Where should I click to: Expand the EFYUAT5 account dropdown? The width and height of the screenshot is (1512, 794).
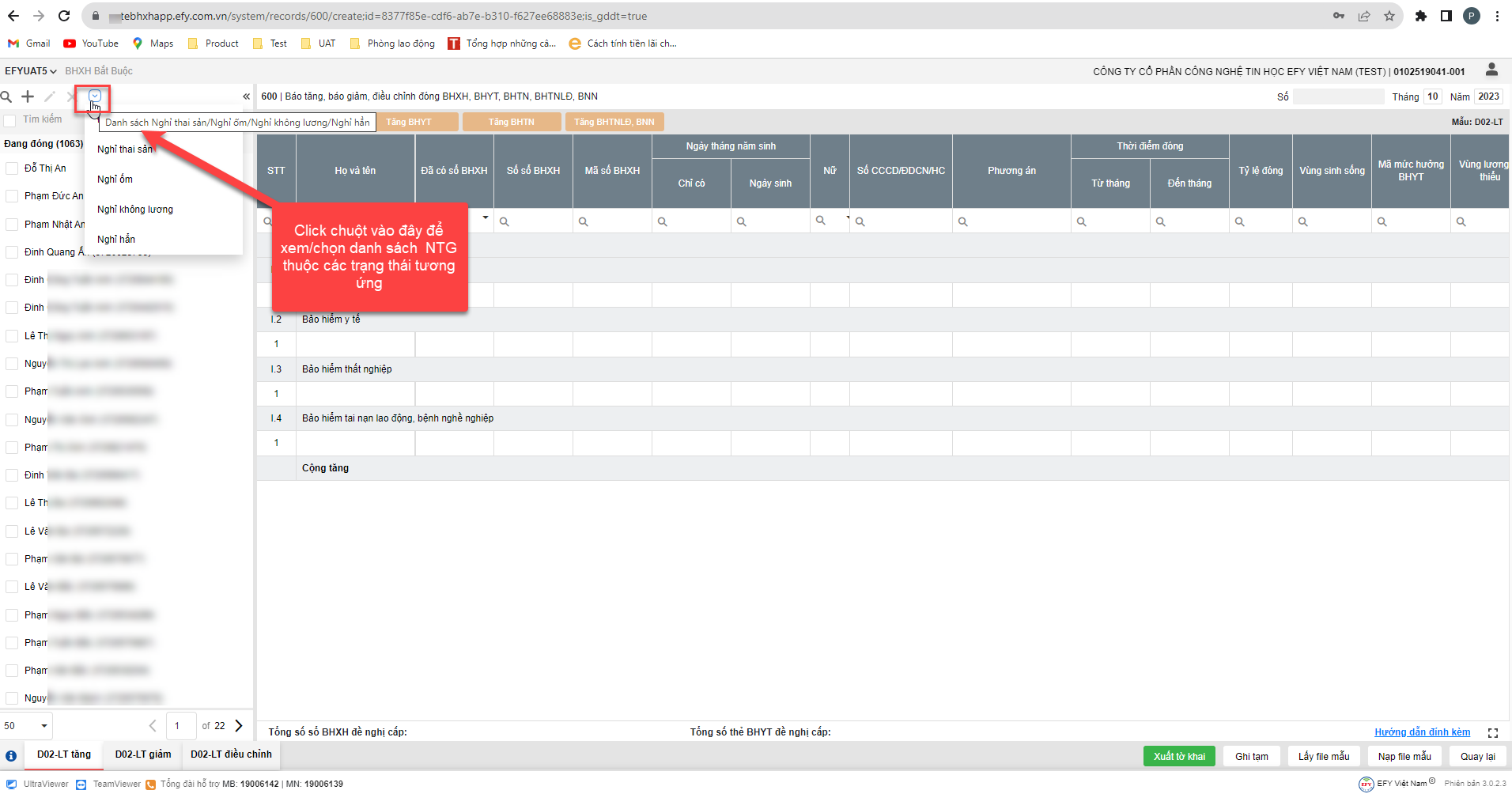point(31,71)
